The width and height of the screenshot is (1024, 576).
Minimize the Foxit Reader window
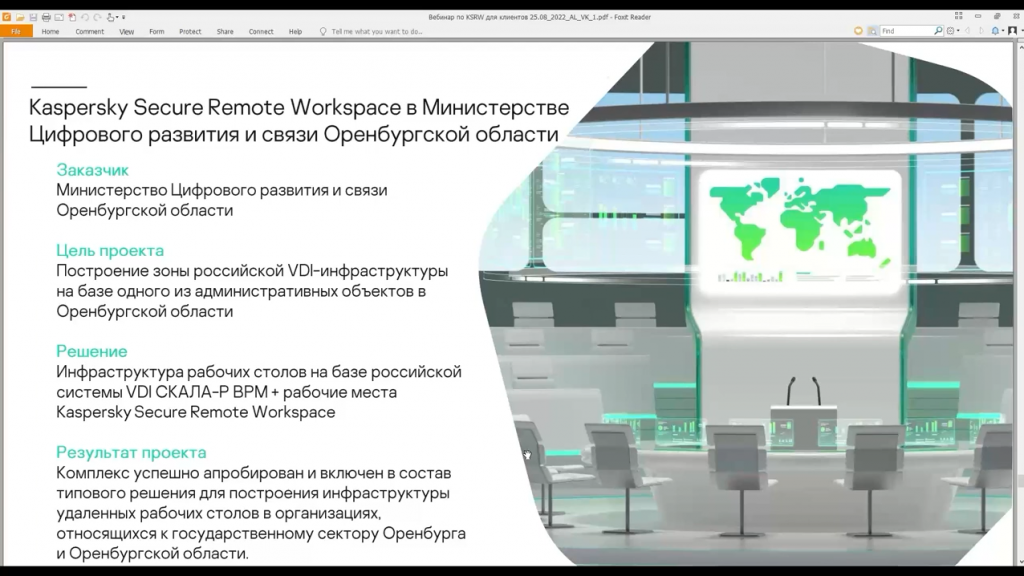coord(978,16)
